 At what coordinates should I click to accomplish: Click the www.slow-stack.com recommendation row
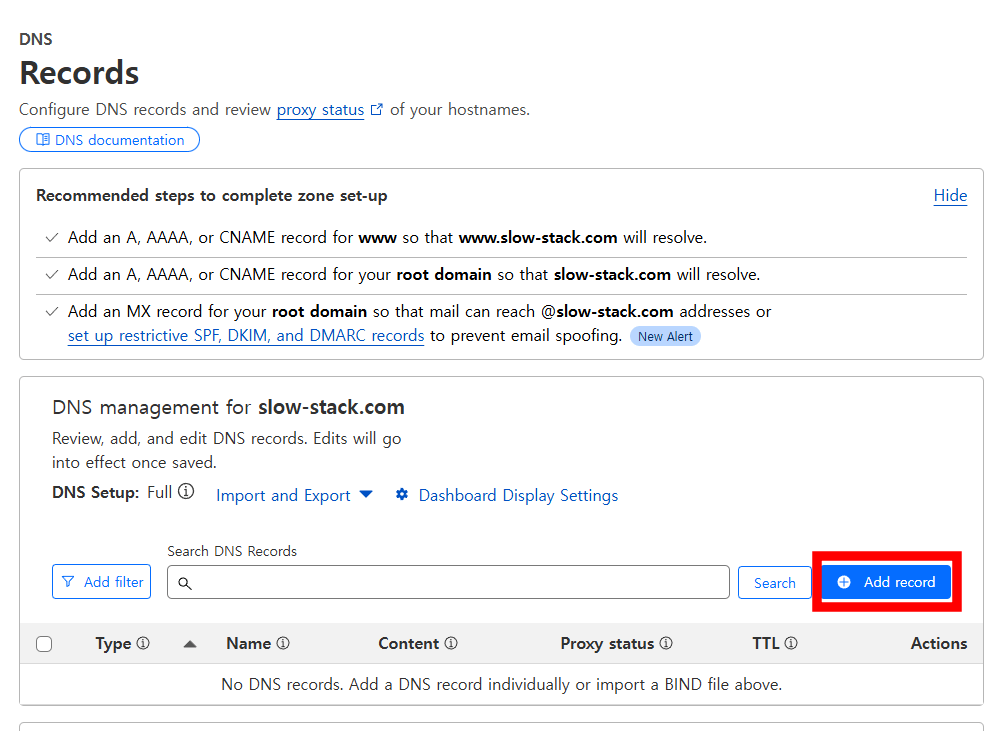click(x=501, y=237)
